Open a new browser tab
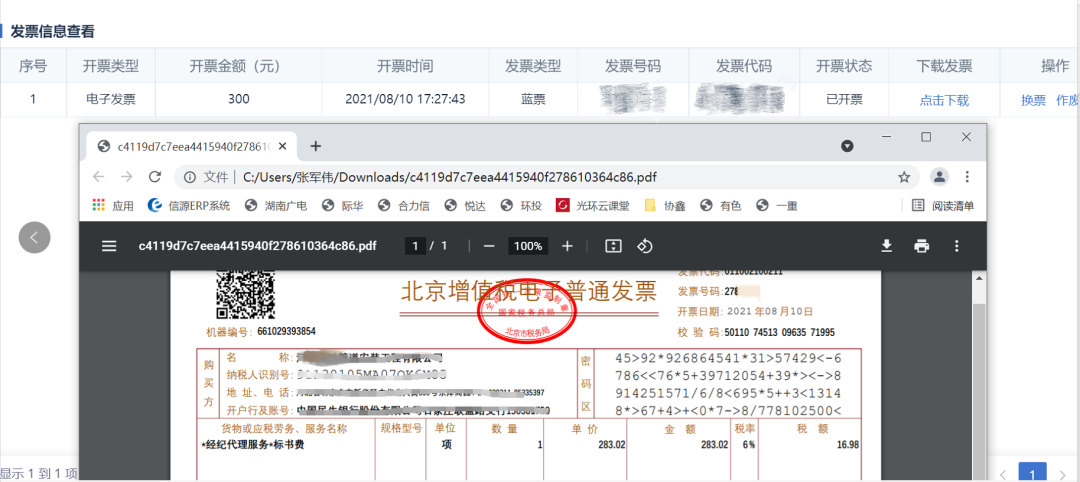Screen dimensions: 1080x482 (316, 146)
